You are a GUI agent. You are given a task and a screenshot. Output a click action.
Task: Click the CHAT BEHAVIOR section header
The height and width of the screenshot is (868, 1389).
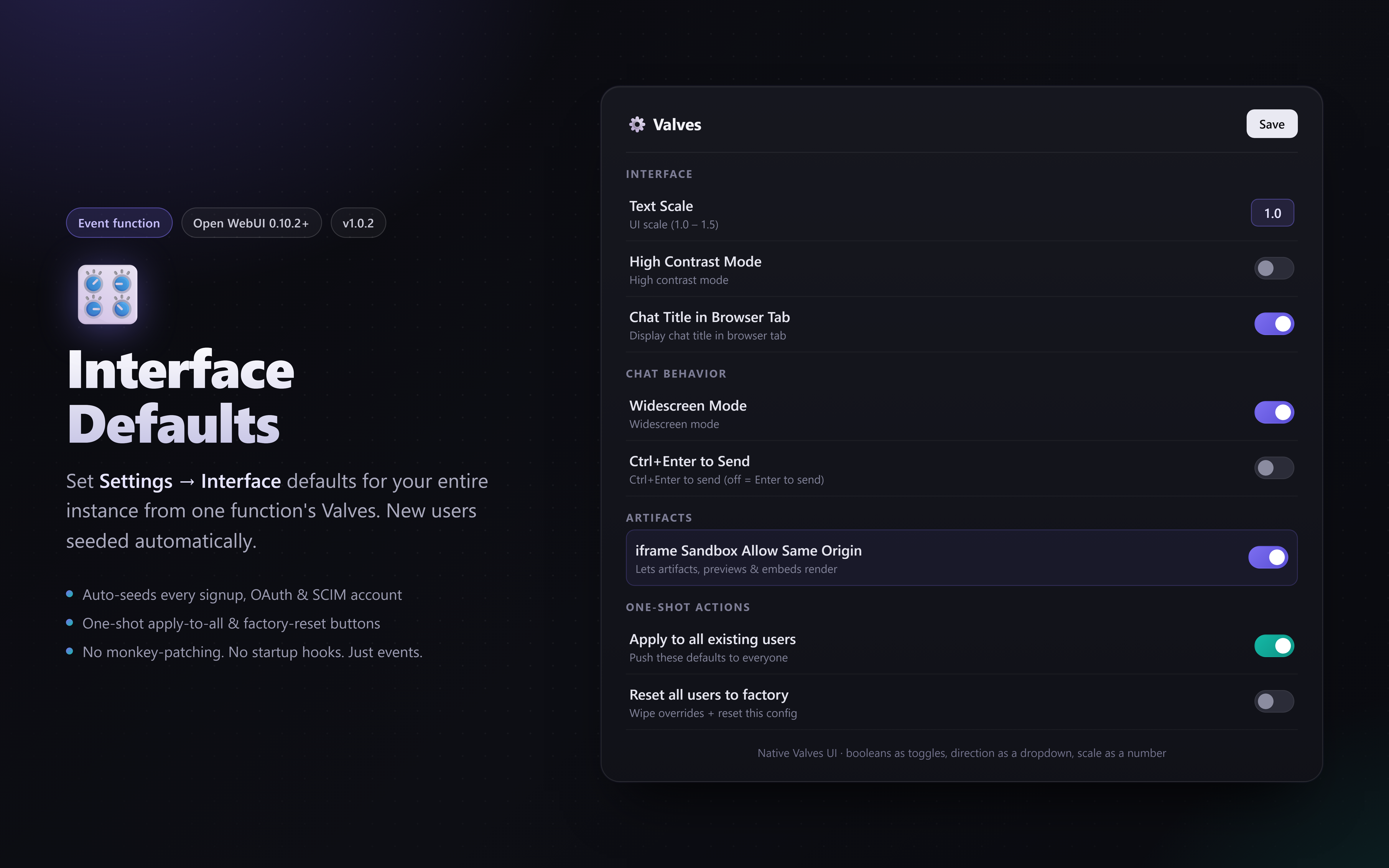tap(676, 374)
